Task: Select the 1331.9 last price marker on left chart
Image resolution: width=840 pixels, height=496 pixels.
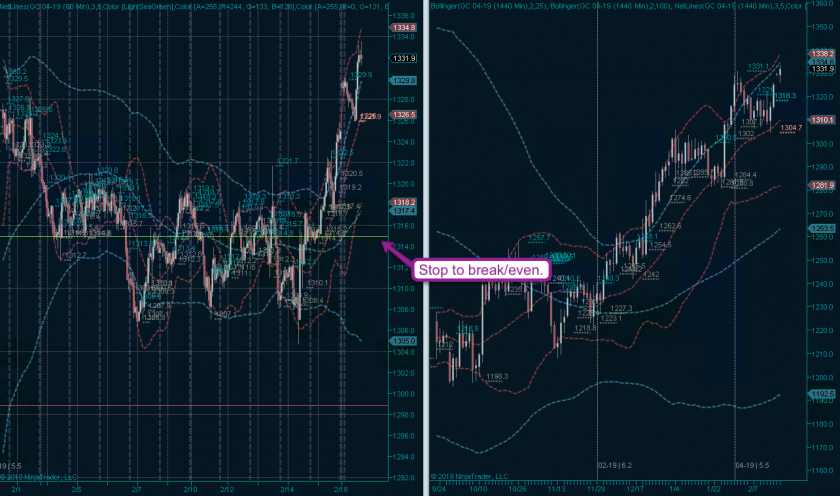Action: coord(403,58)
